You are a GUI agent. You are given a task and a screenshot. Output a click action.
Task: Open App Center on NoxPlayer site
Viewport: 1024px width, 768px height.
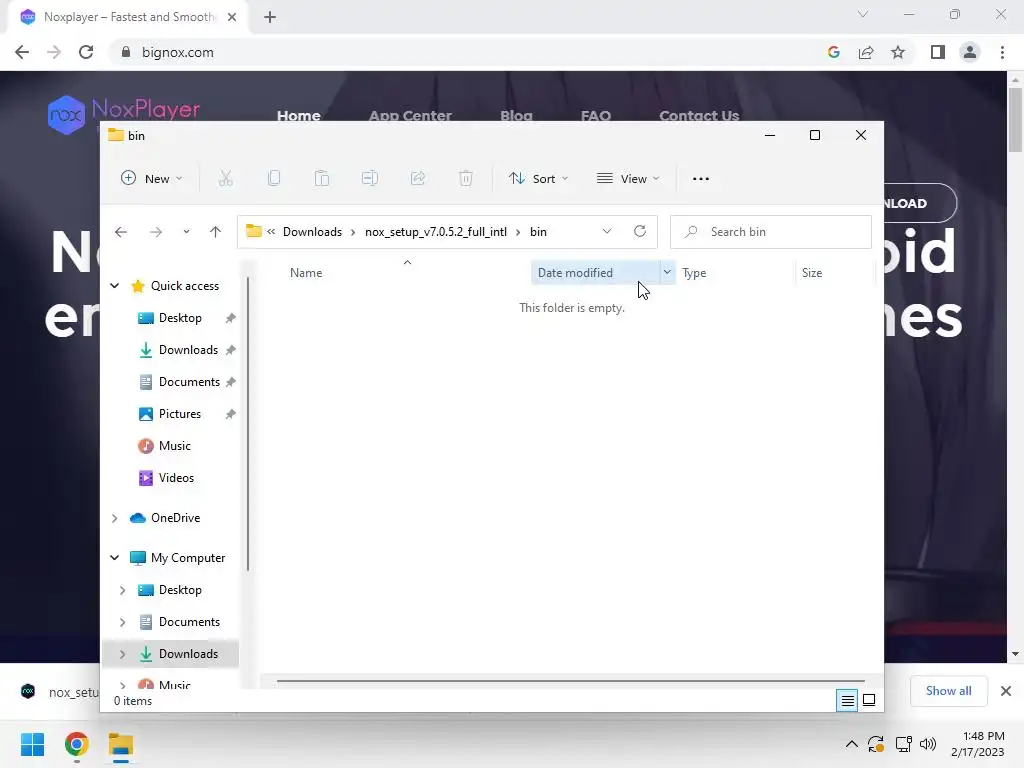click(x=410, y=116)
